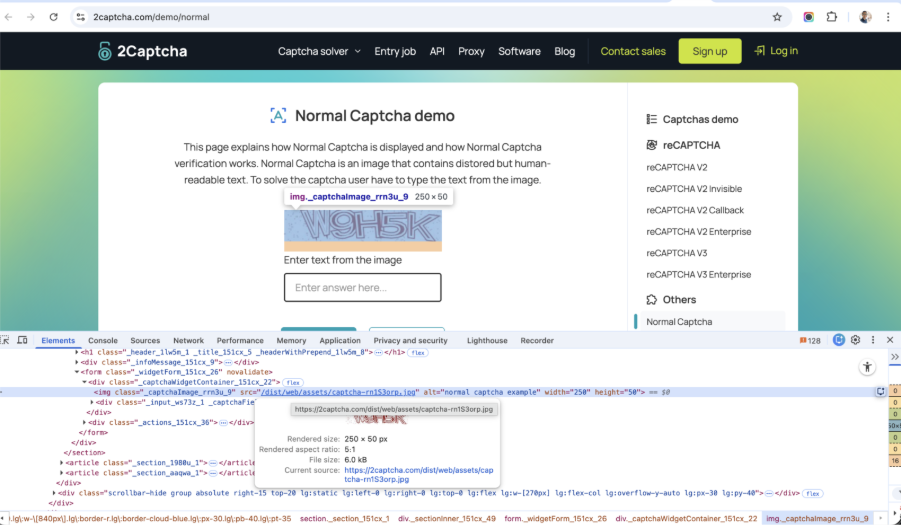
Task: Open DevTools customize three-dot menu
Action: tap(873, 340)
